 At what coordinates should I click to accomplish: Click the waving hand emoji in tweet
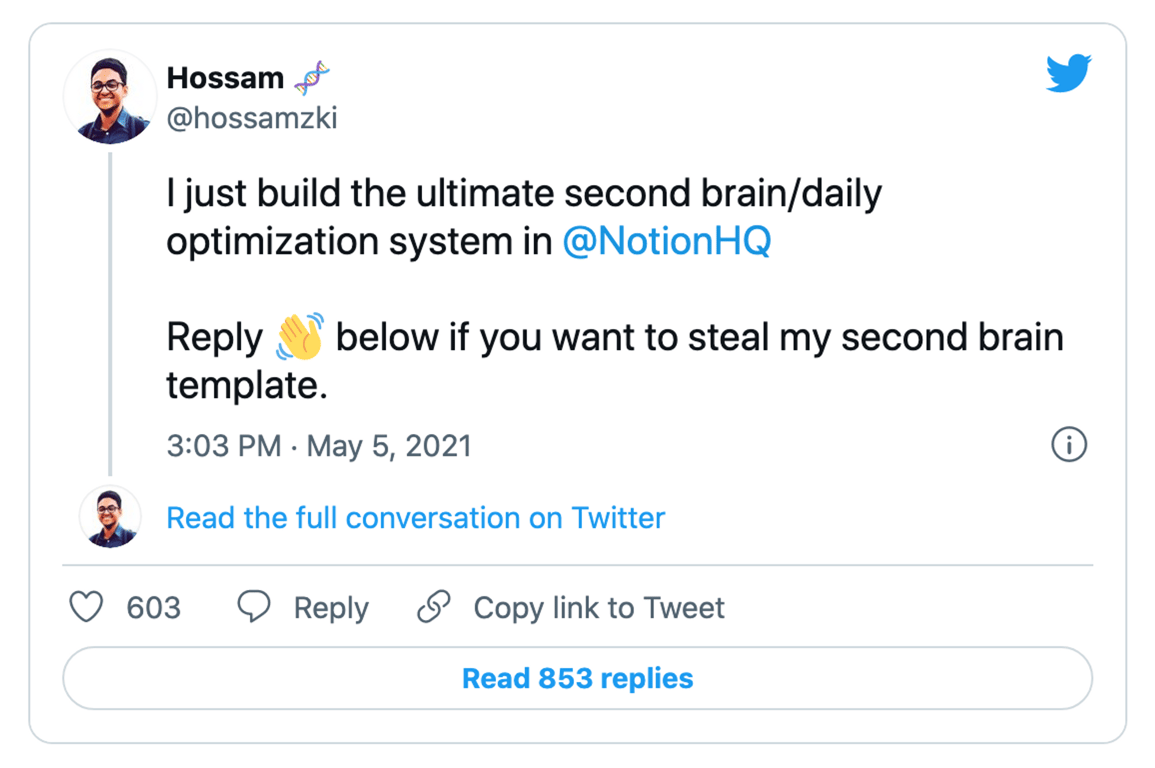pyautogui.click(x=299, y=338)
